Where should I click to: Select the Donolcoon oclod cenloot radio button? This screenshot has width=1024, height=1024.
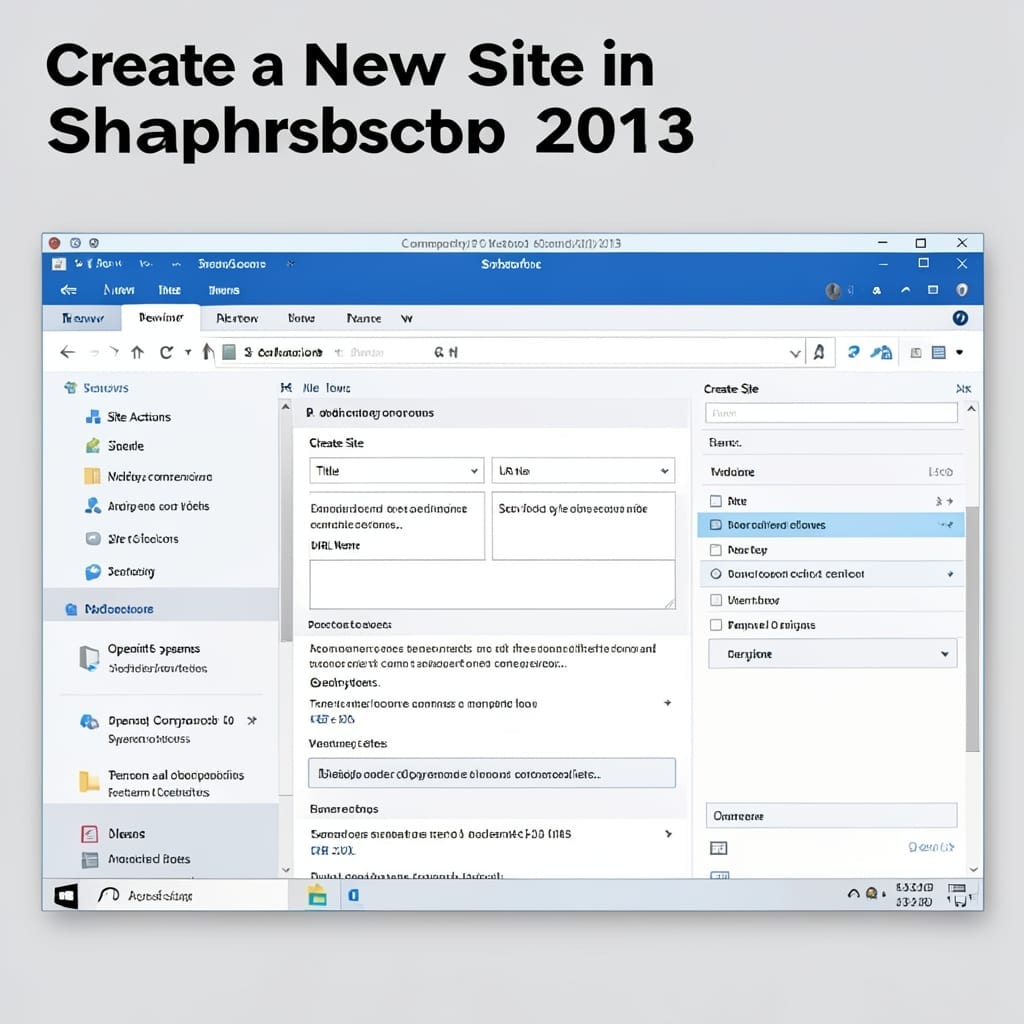pos(716,574)
